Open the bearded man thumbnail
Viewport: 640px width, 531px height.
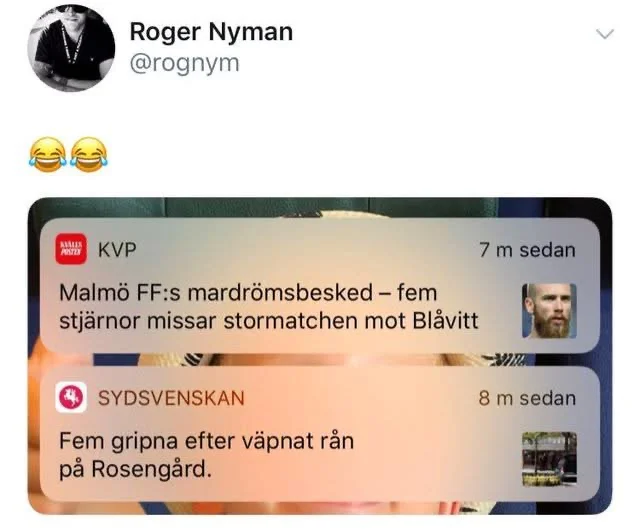click(x=549, y=311)
